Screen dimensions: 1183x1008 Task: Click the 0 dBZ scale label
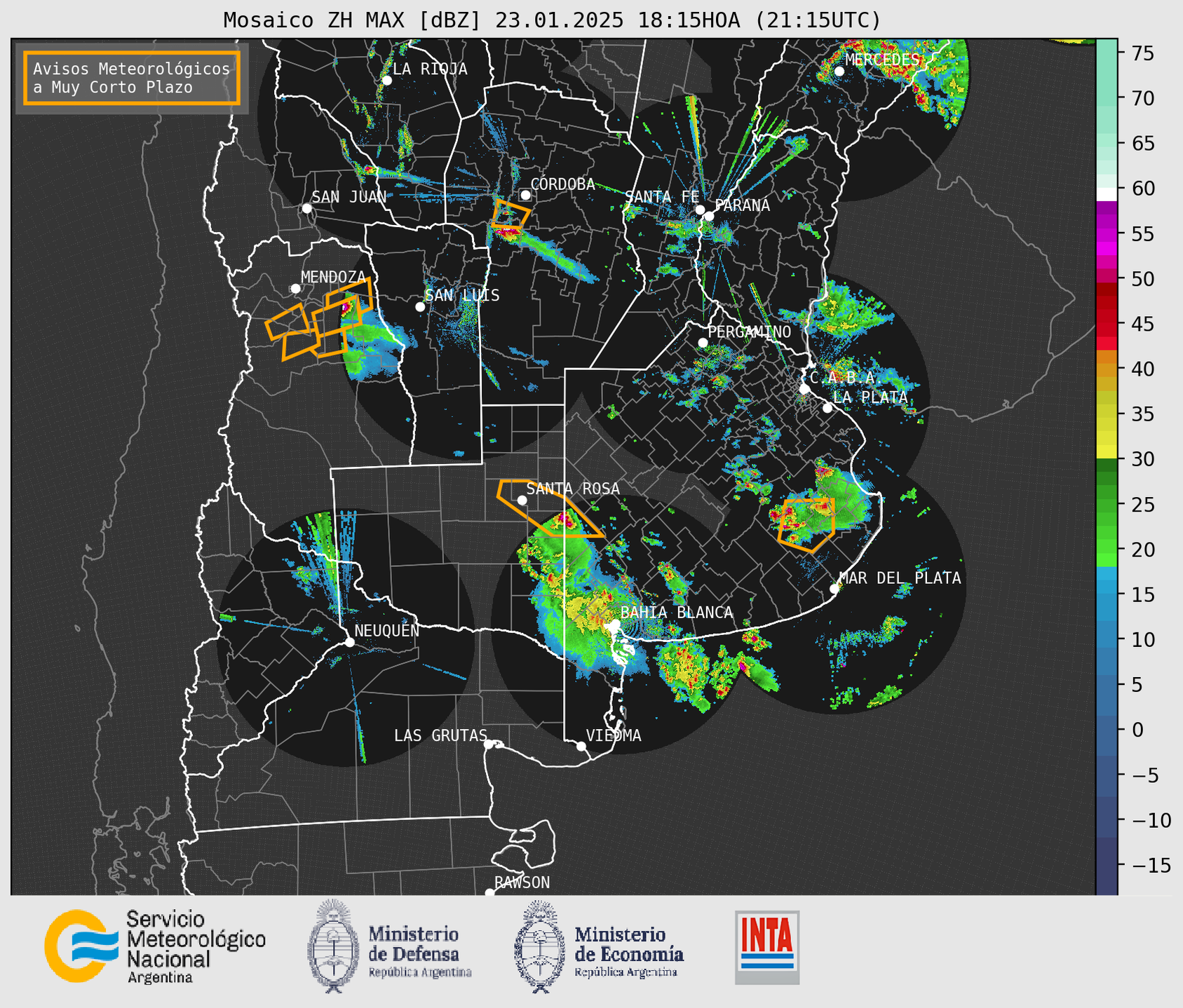pyautogui.click(x=1137, y=730)
